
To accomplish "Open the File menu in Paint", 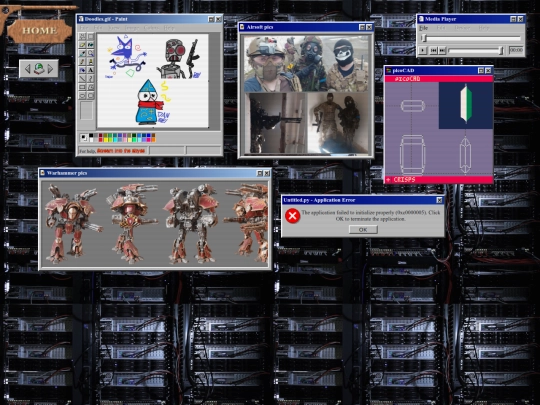I will 84,28.
